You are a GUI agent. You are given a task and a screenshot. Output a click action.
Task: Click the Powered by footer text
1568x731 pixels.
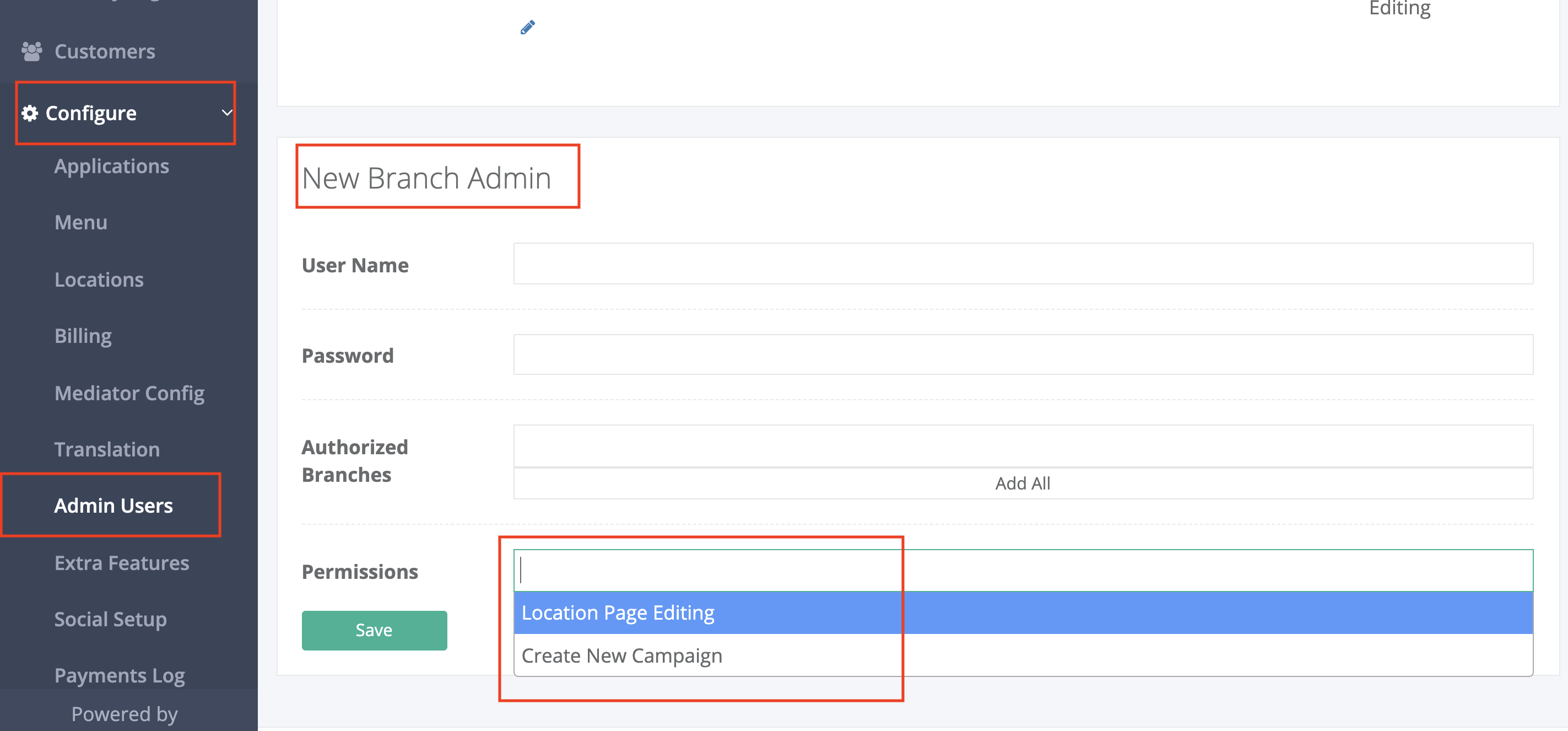pyautogui.click(x=125, y=714)
